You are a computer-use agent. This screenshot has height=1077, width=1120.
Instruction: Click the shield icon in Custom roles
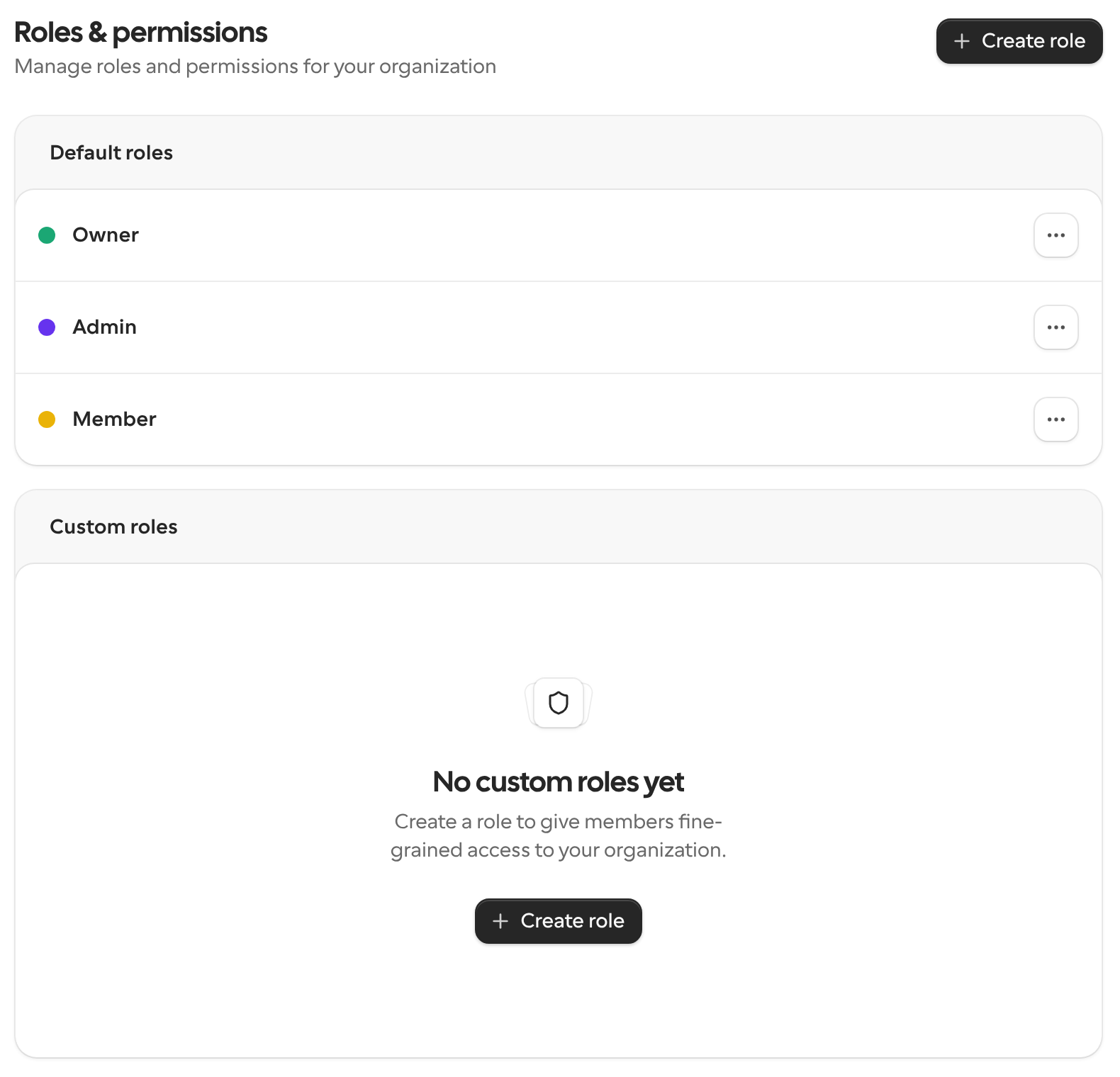[559, 703]
